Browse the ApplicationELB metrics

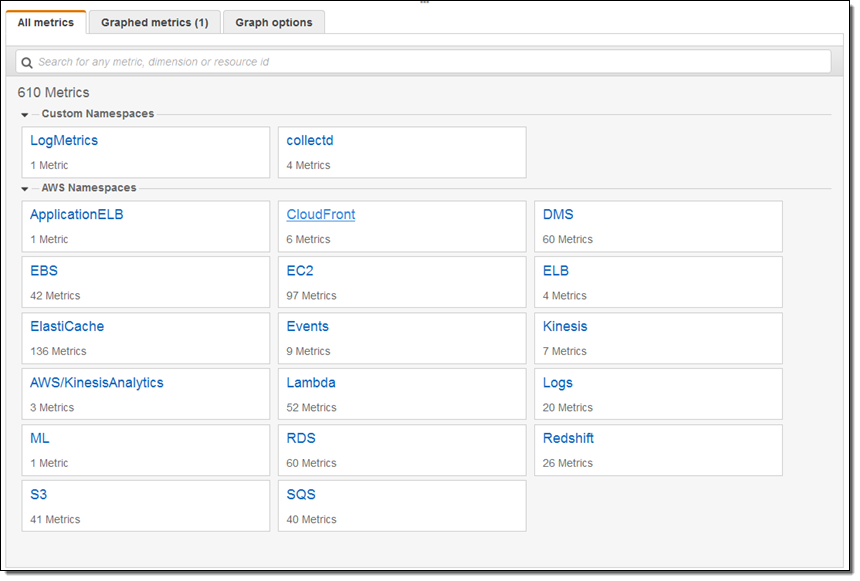(77, 215)
